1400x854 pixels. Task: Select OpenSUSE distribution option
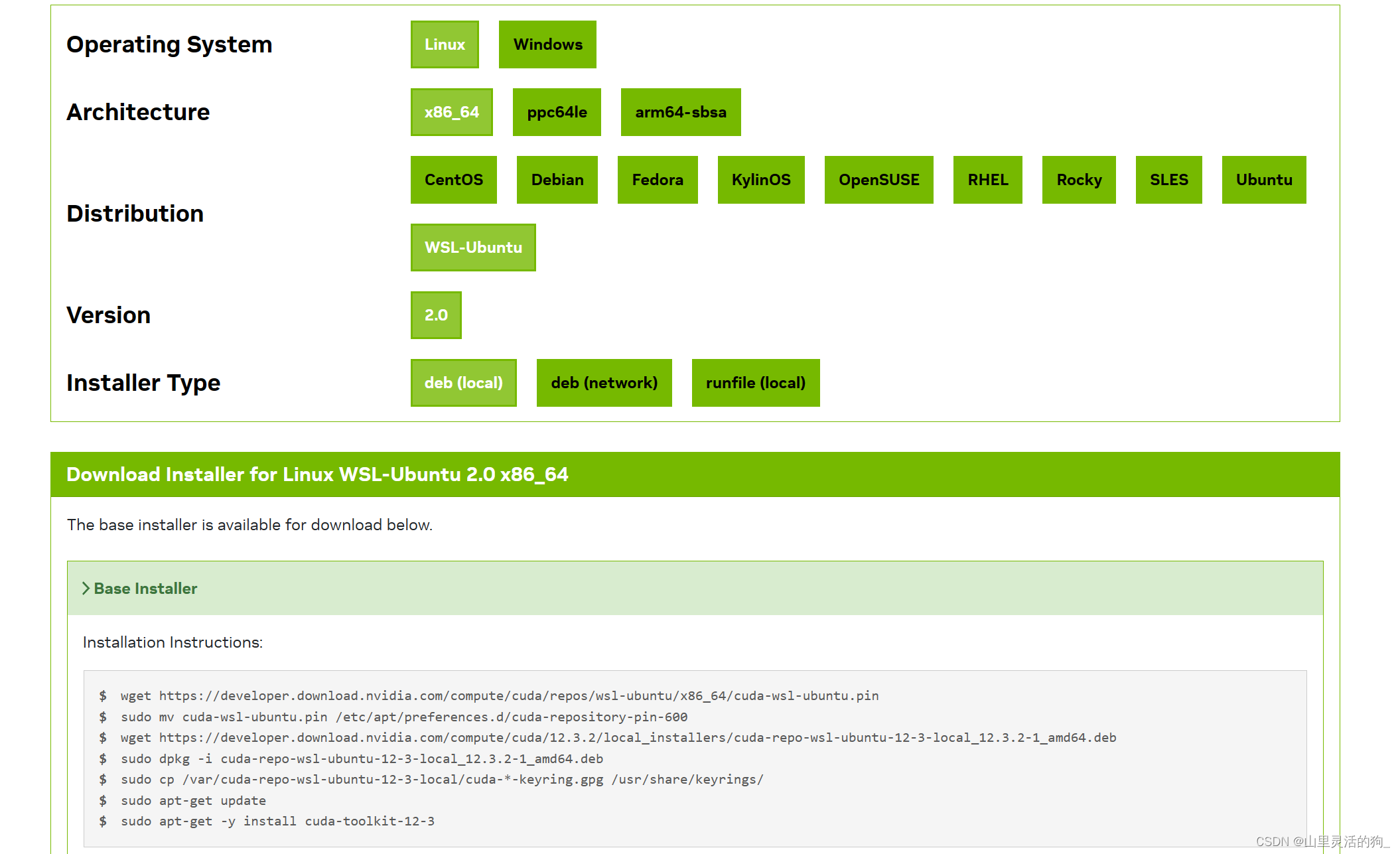coord(878,180)
